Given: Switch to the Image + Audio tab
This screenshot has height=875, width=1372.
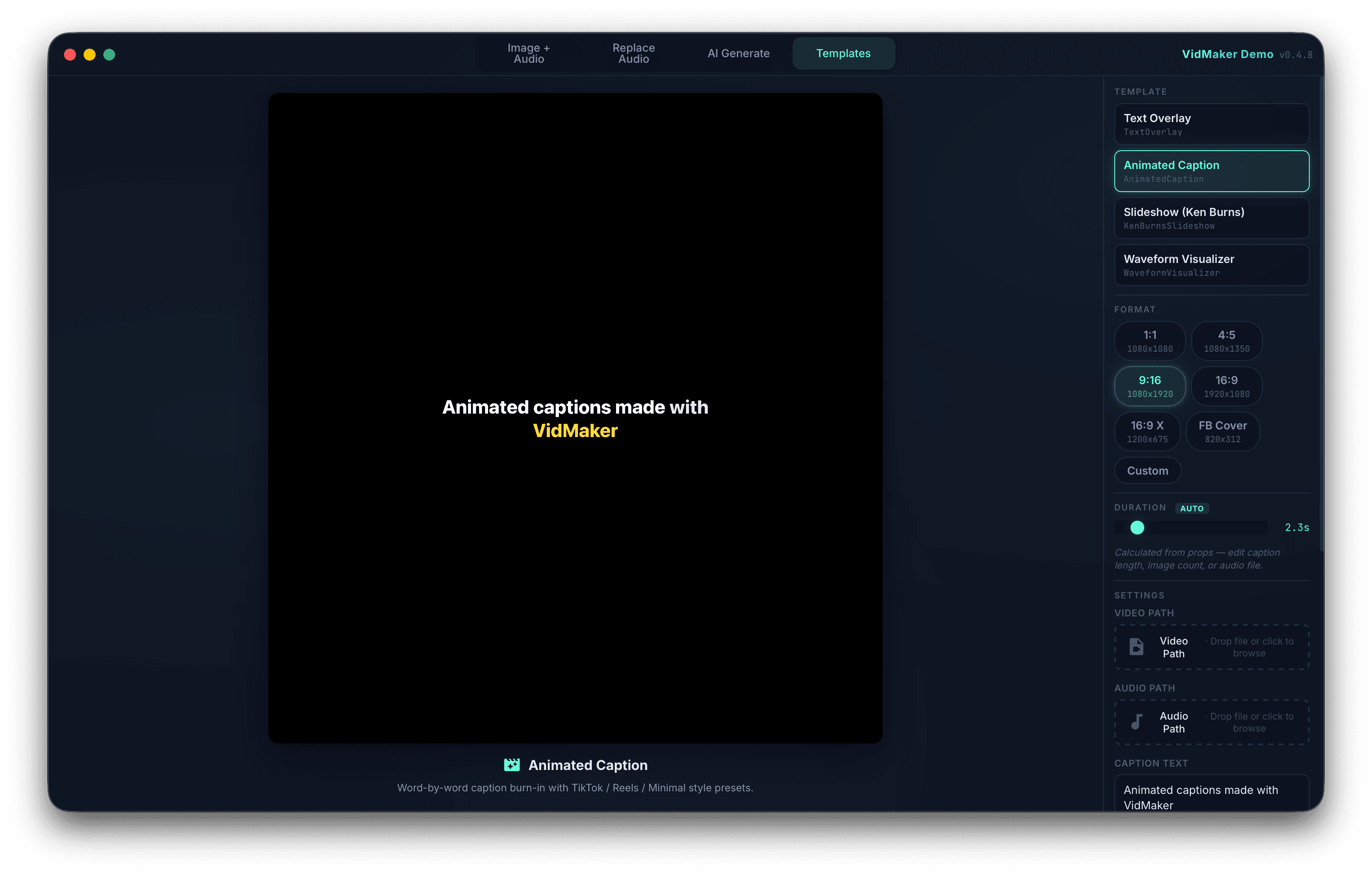Looking at the screenshot, I should 528,54.
